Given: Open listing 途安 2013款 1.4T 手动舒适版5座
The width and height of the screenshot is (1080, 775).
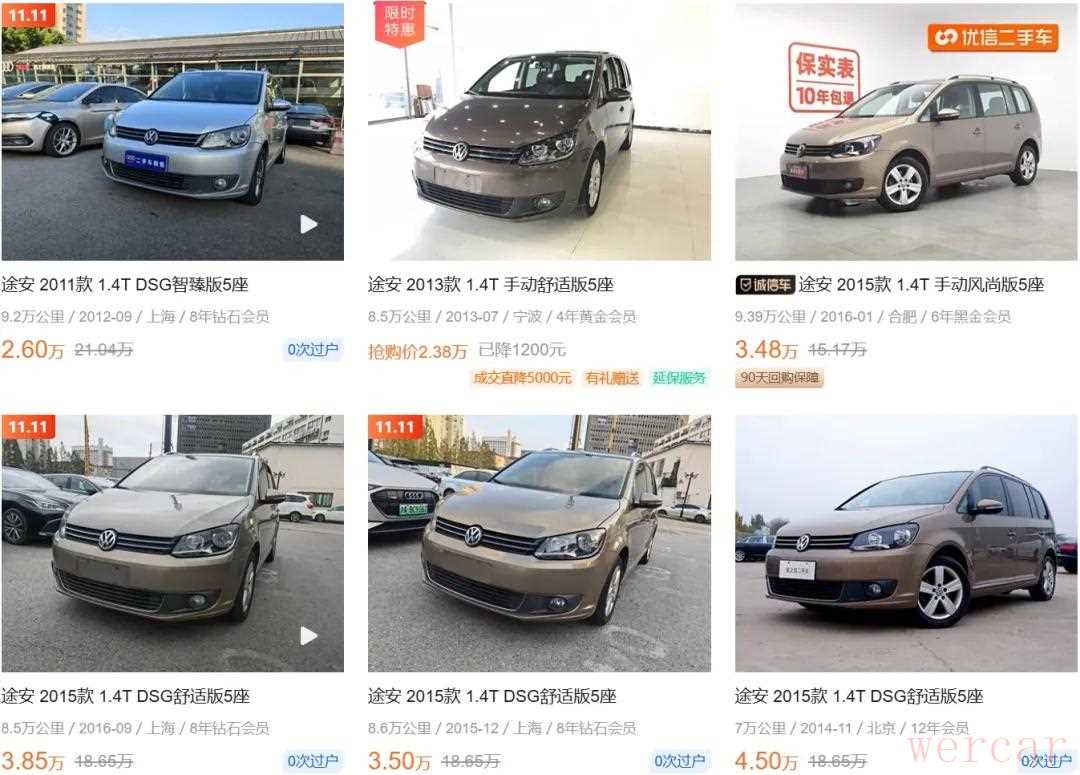Looking at the screenshot, I should point(490,285).
